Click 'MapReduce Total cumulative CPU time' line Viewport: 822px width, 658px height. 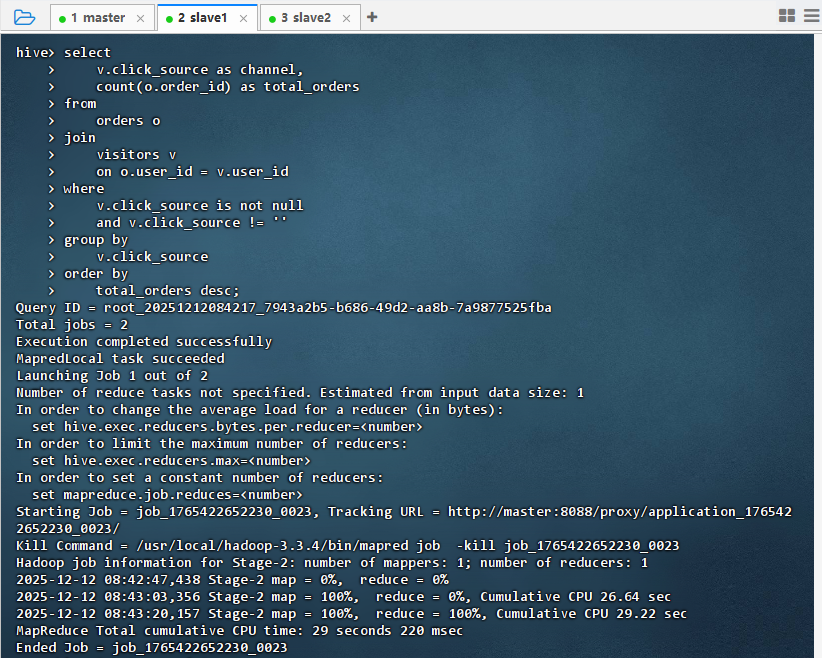(240, 631)
